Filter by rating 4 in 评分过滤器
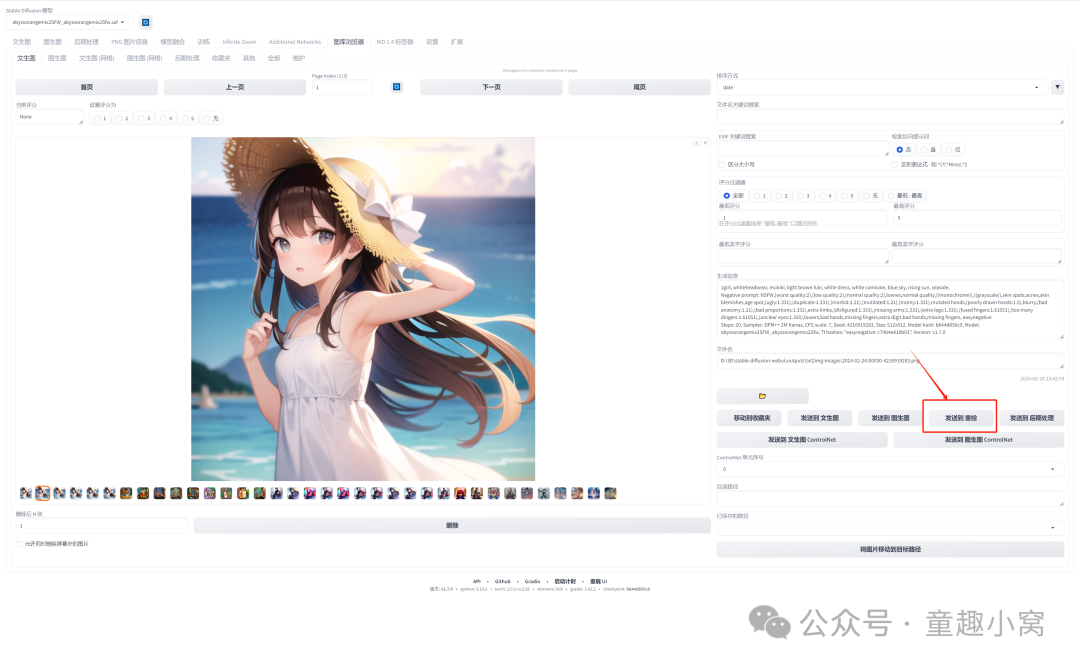1080x667 pixels. 825,196
